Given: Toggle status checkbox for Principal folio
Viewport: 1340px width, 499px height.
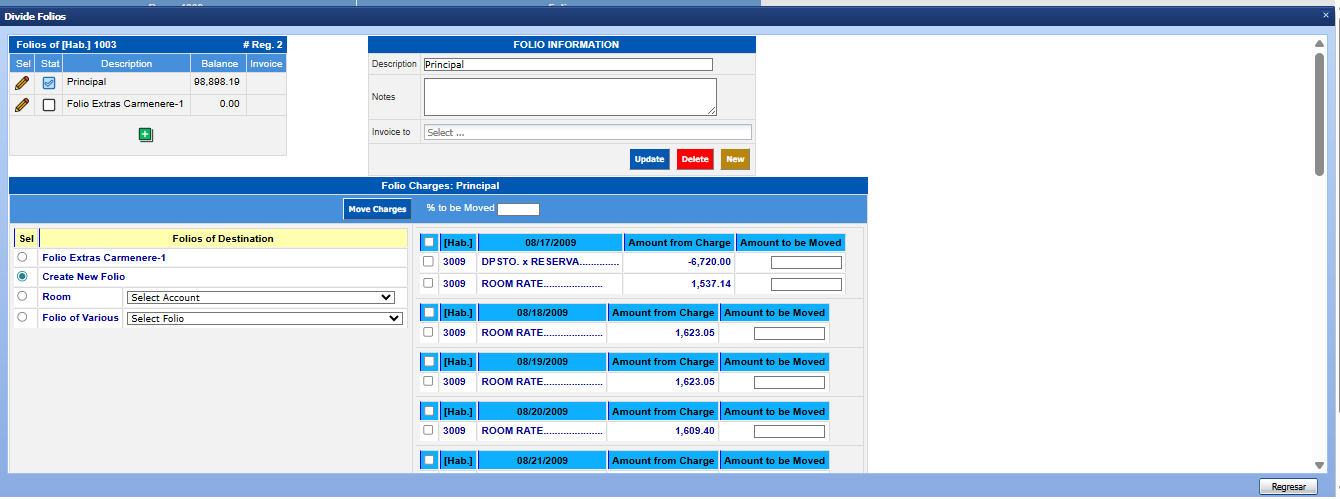Looking at the screenshot, I should 49,83.
